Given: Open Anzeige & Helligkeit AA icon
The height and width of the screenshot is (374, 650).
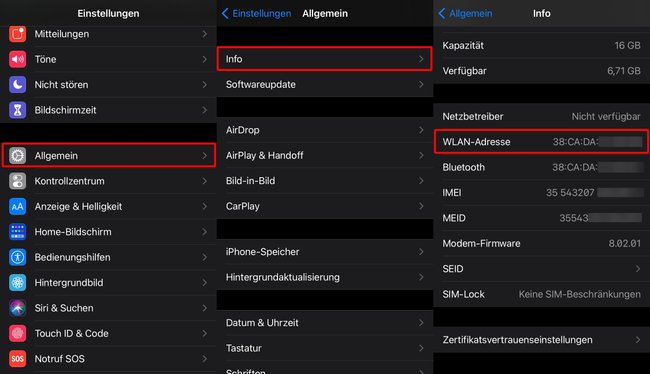Looking at the screenshot, I should tap(17, 206).
